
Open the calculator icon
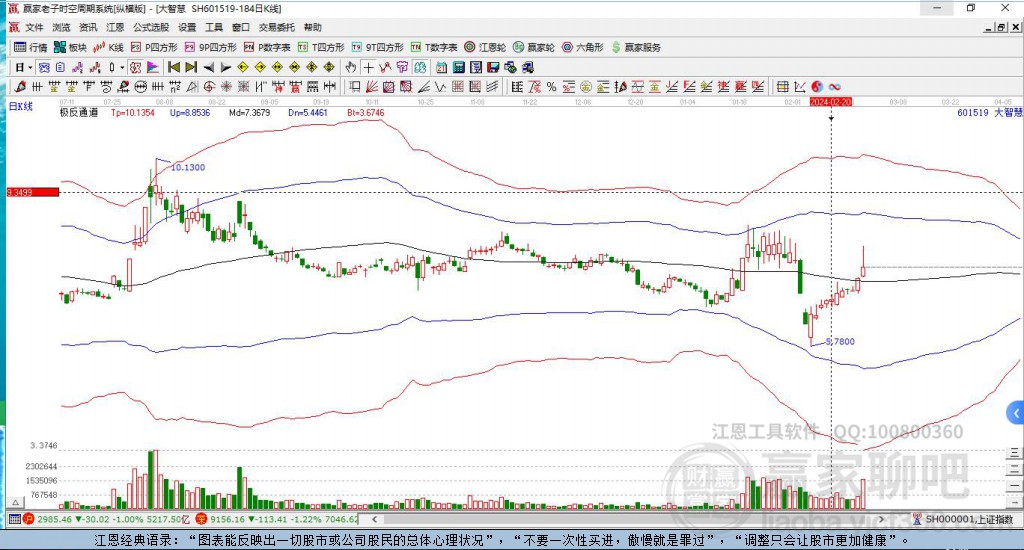459,67
